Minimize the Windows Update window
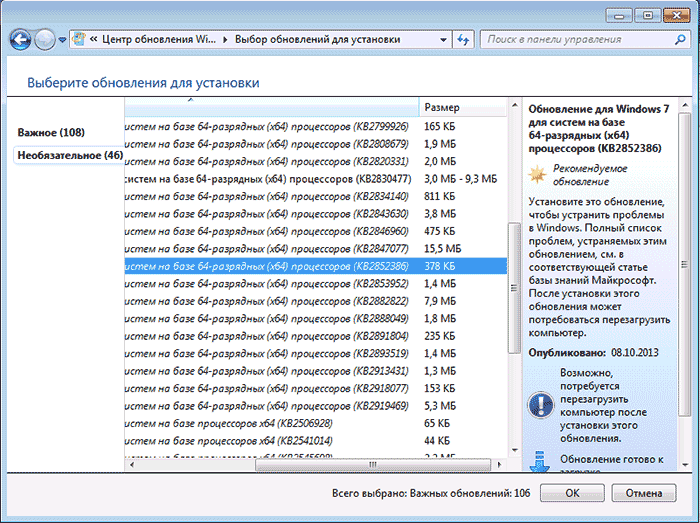700x523 pixels. coord(619,16)
